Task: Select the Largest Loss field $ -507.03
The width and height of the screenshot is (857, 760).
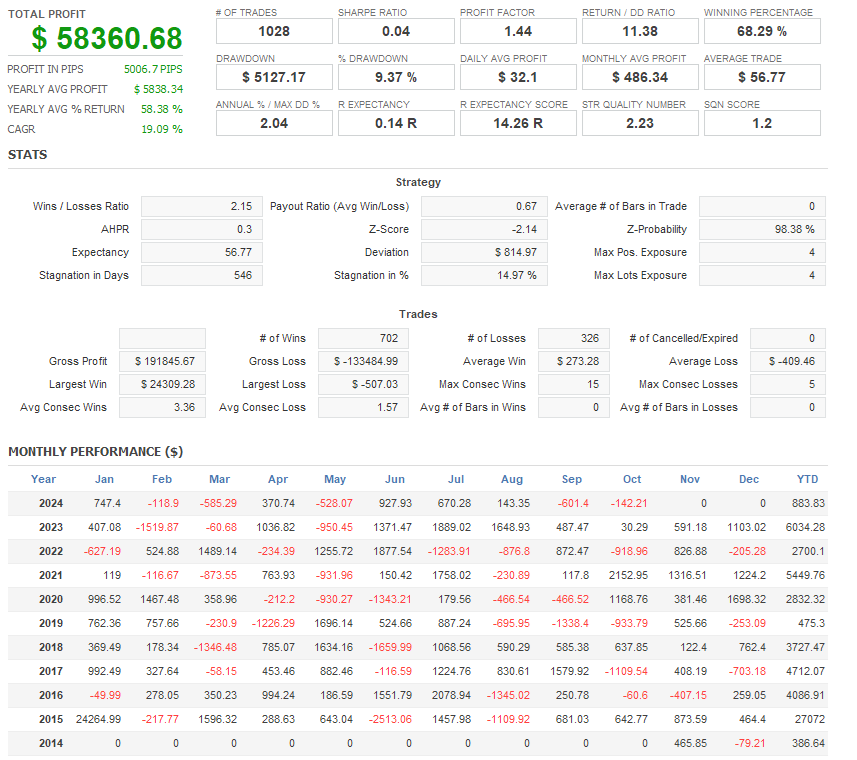Action: (x=363, y=385)
